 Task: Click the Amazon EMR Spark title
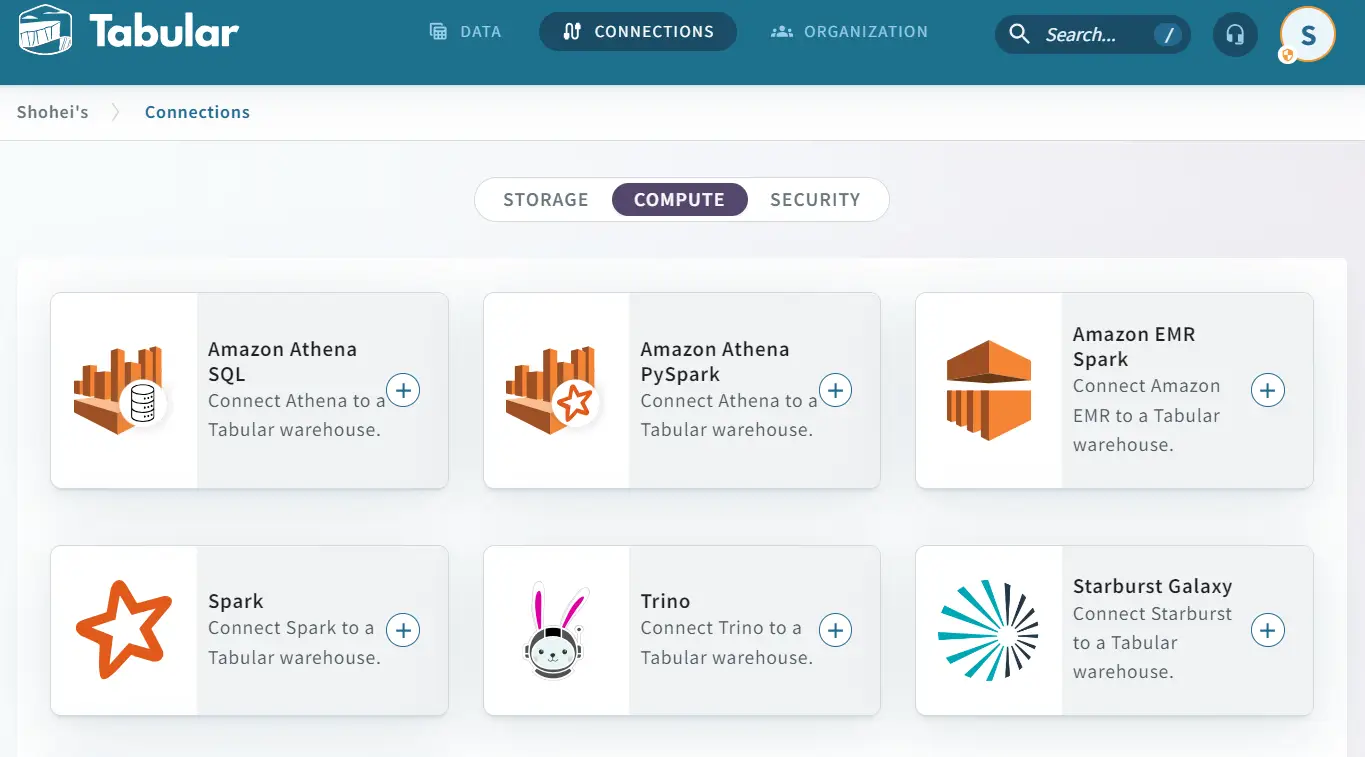click(1134, 346)
